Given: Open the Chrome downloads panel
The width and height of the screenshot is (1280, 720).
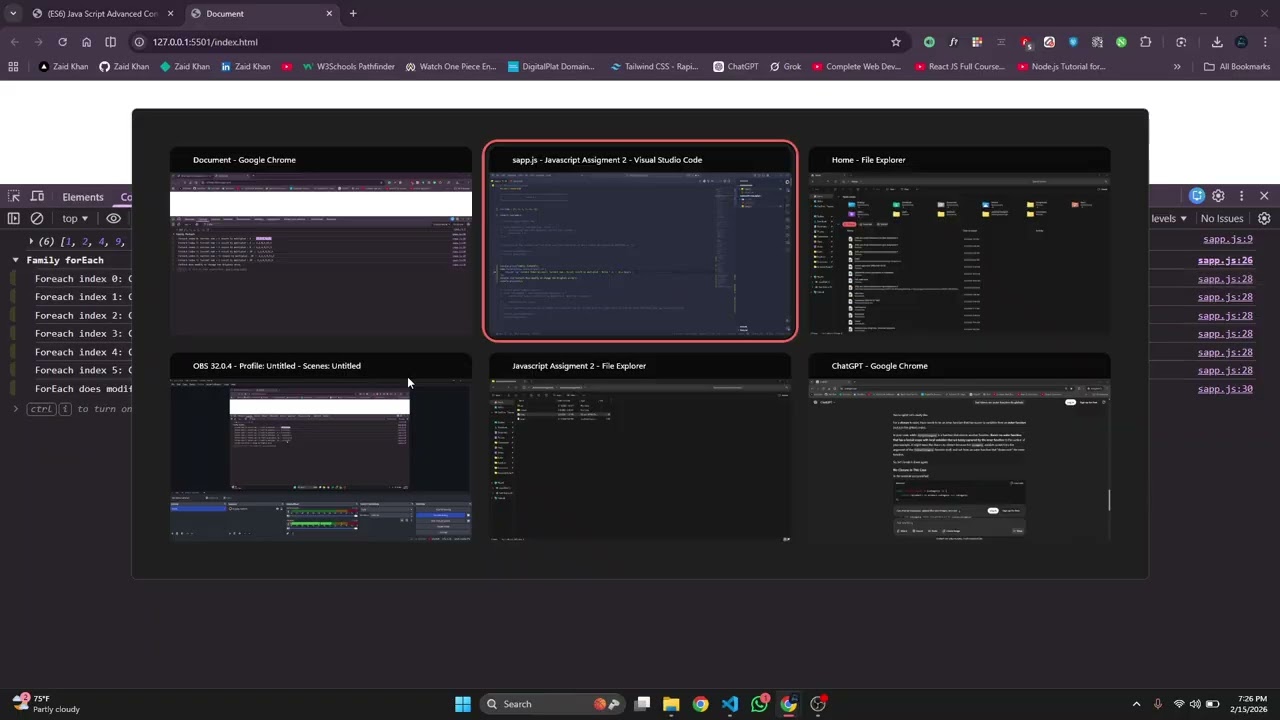Looking at the screenshot, I should click(x=1217, y=42).
